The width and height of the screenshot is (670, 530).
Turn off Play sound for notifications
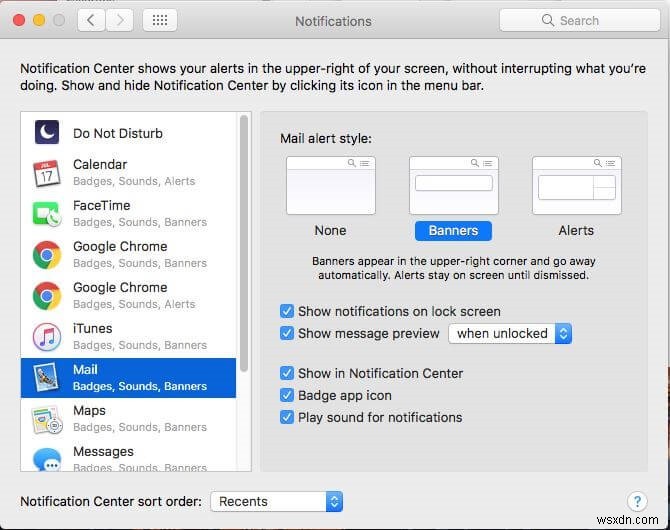[287, 417]
